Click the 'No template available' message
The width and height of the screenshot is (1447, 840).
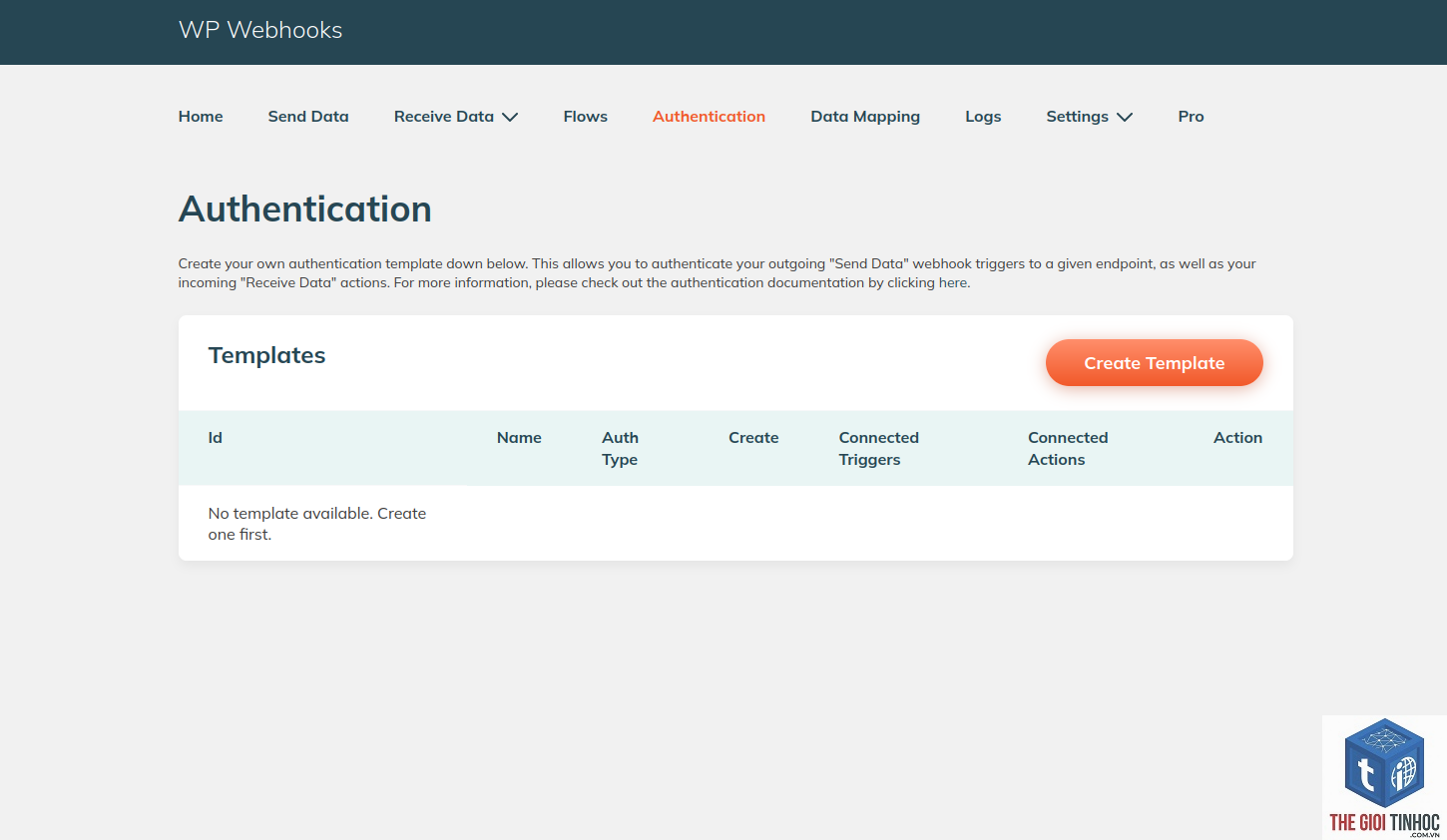click(x=317, y=524)
